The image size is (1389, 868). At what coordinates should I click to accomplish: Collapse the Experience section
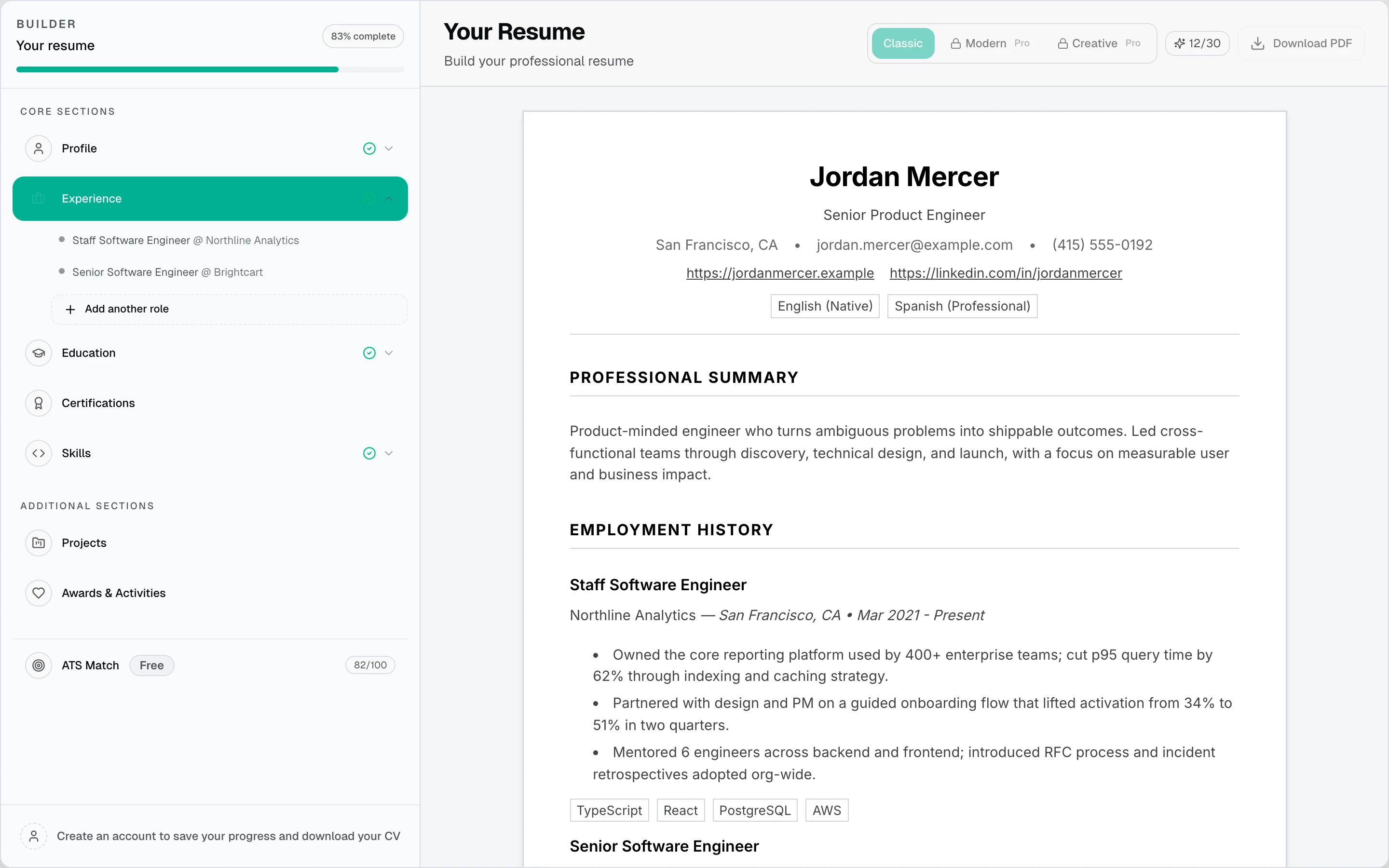click(x=389, y=199)
